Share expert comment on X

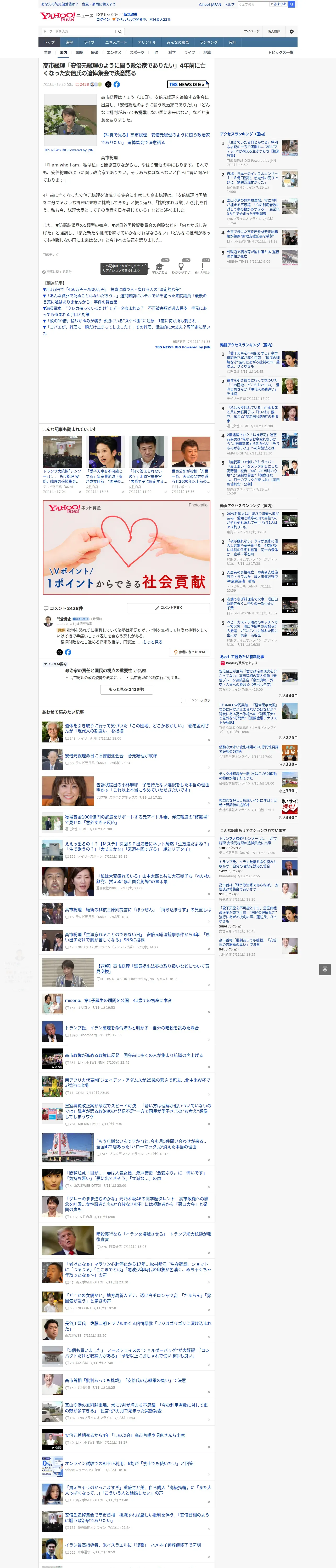[x=59, y=652]
